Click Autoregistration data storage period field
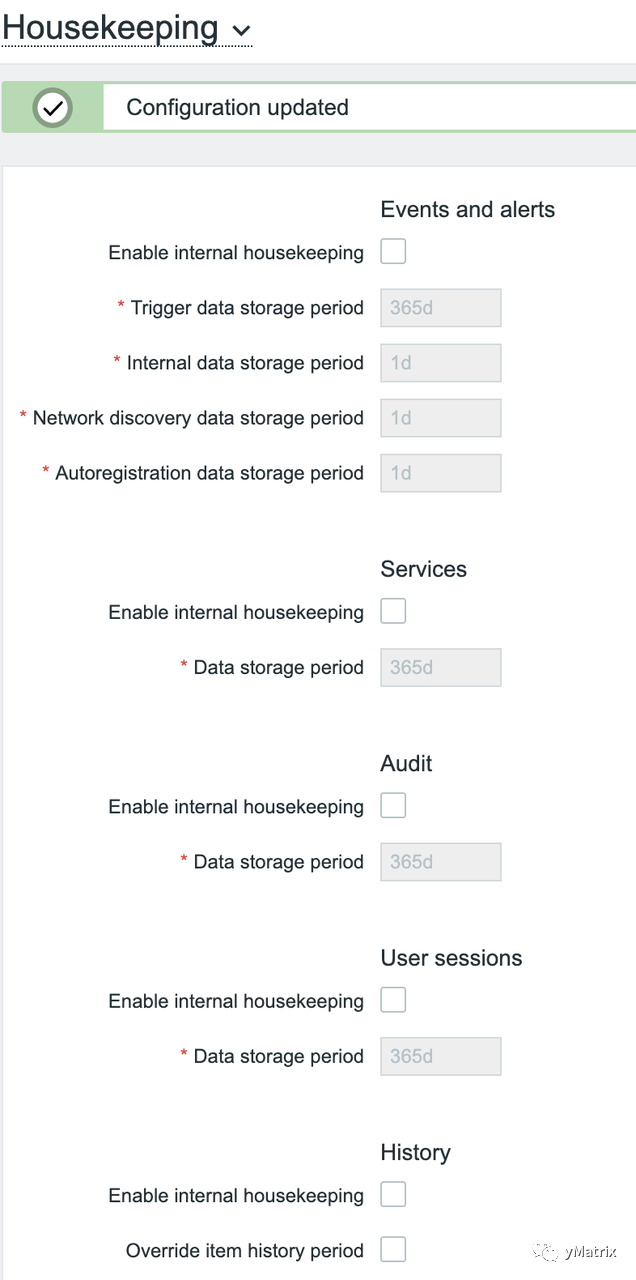The image size is (636, 1280). [x=440, y=473]
